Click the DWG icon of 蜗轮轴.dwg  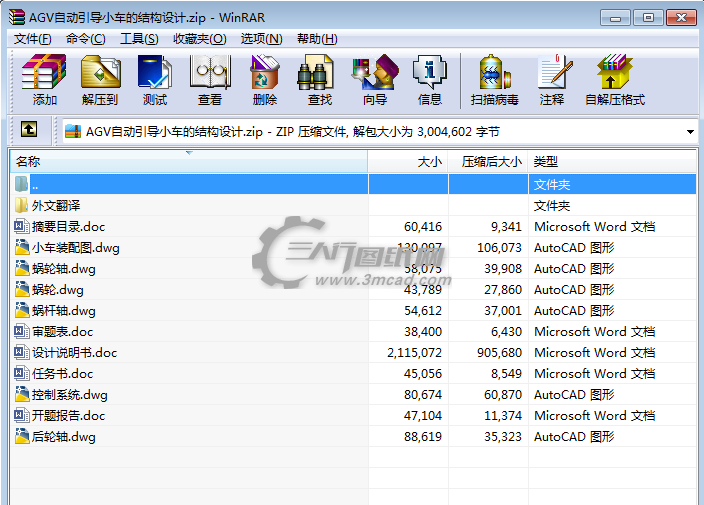(x=22, y=268)
